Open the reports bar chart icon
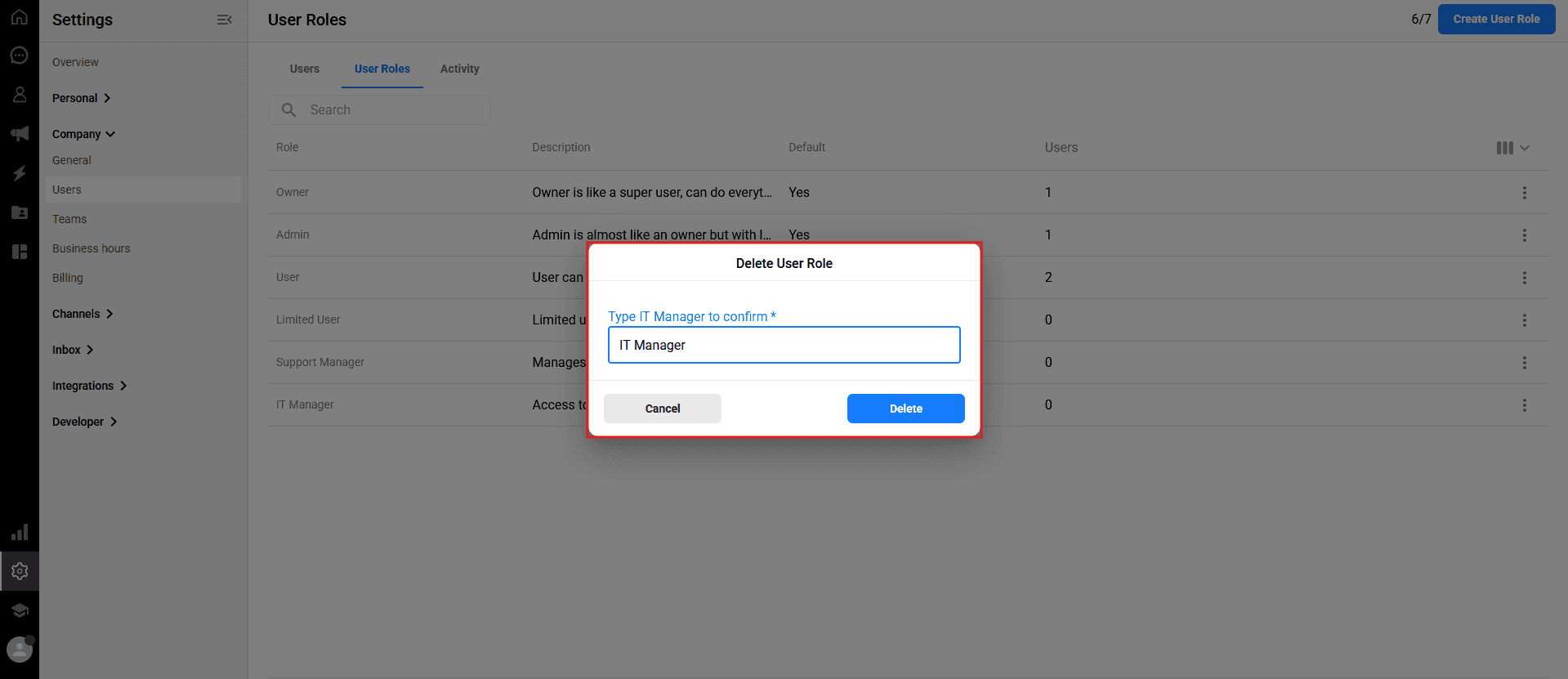The height and width of the screenshot is (679, 1568). (20, 533)
